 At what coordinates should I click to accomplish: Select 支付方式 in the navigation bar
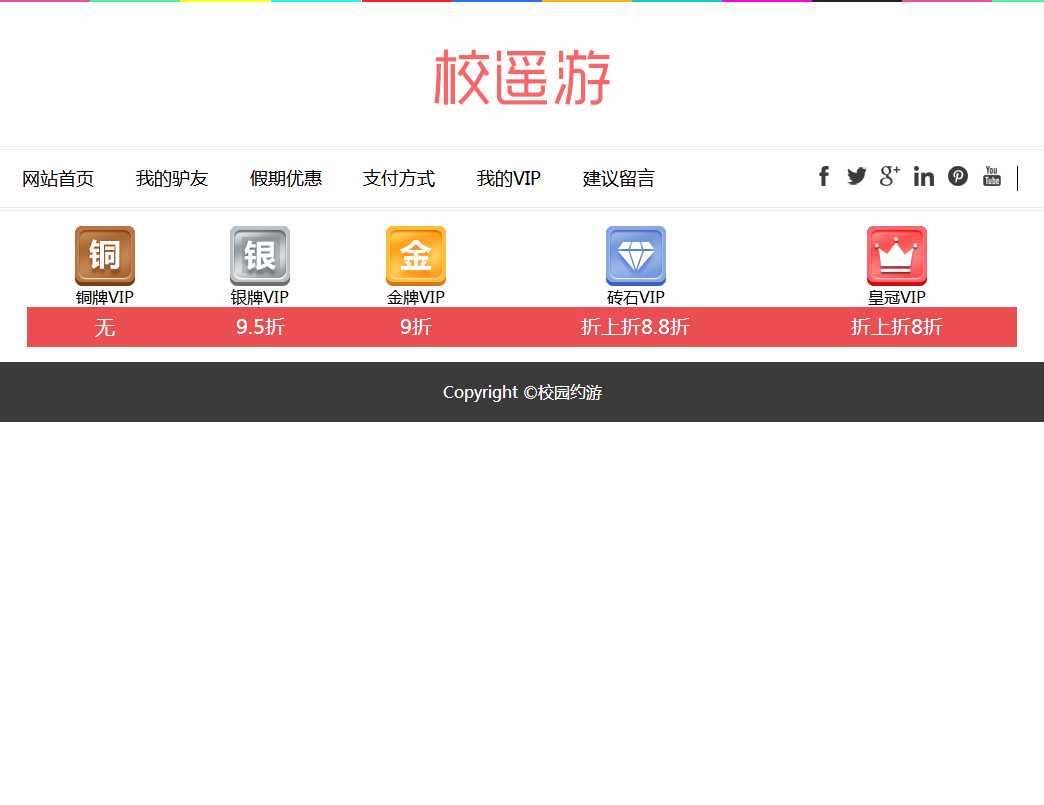click(x=399, y=179)
